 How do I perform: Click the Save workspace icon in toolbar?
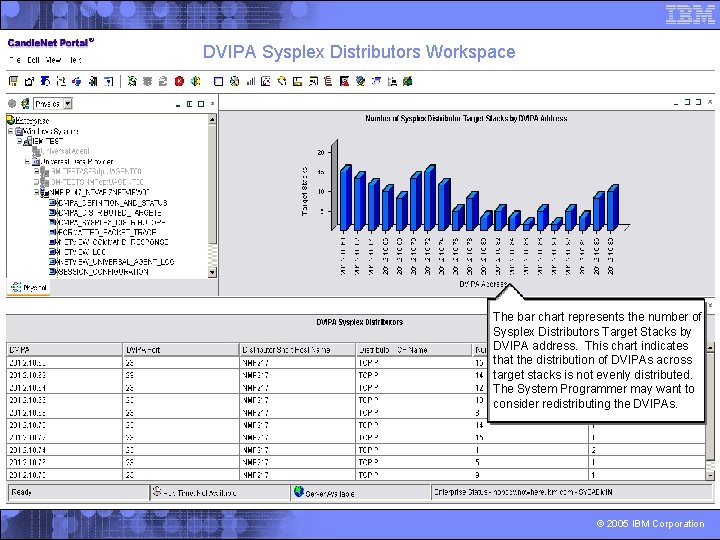tap(13, 81)
